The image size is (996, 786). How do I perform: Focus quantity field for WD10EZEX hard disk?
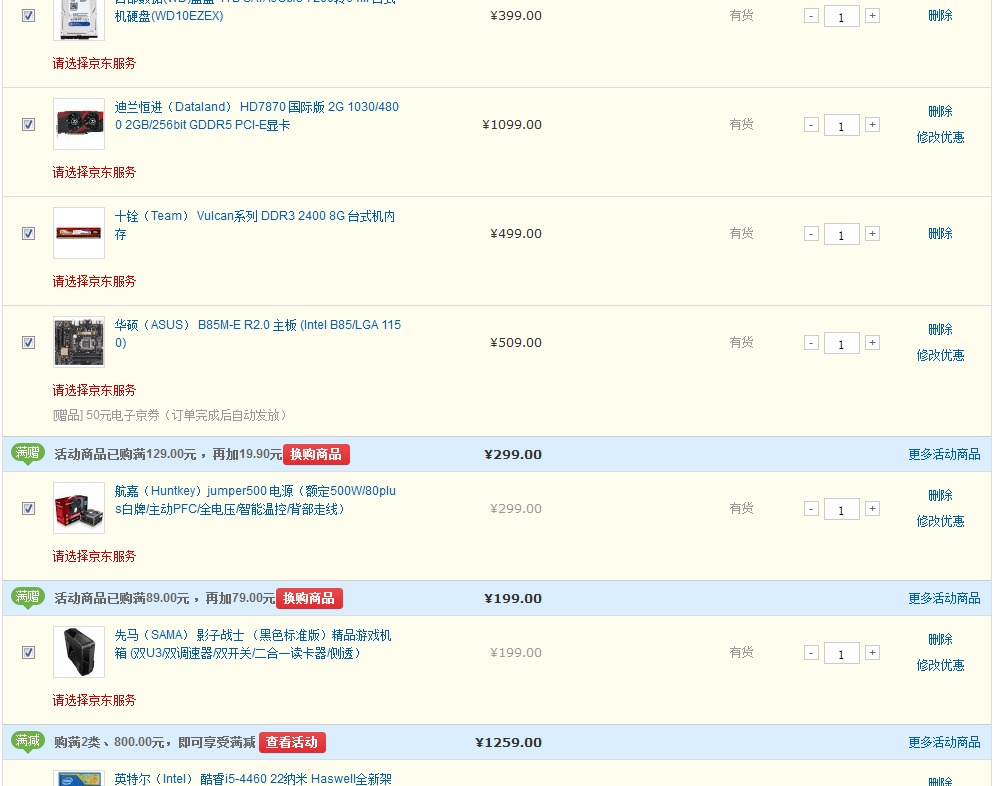tap(842, 17)
